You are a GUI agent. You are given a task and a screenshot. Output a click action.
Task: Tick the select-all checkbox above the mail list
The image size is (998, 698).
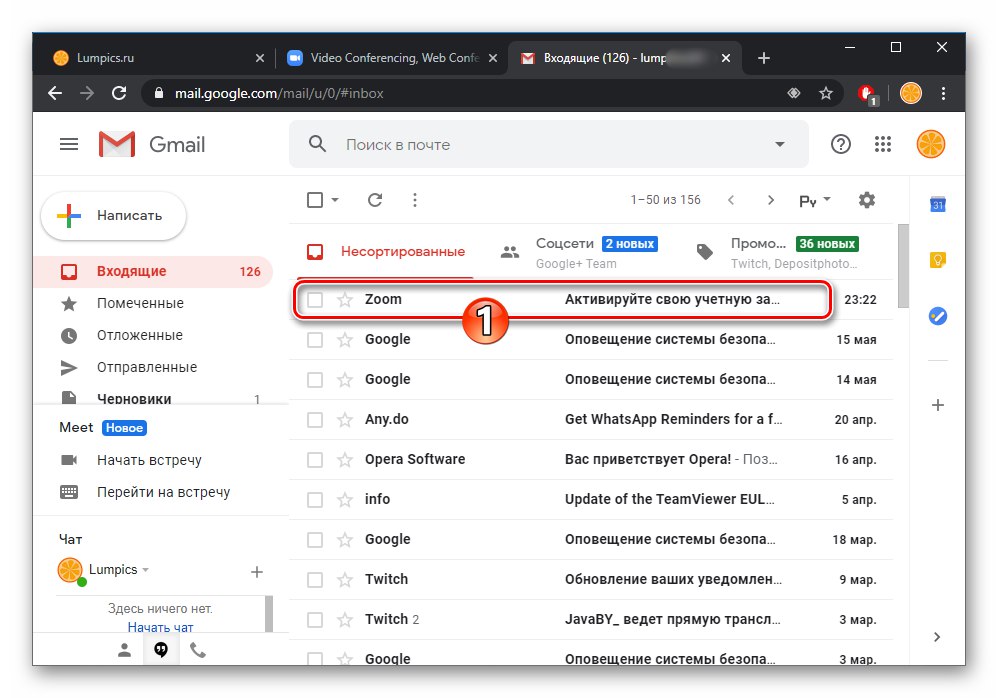315,200
